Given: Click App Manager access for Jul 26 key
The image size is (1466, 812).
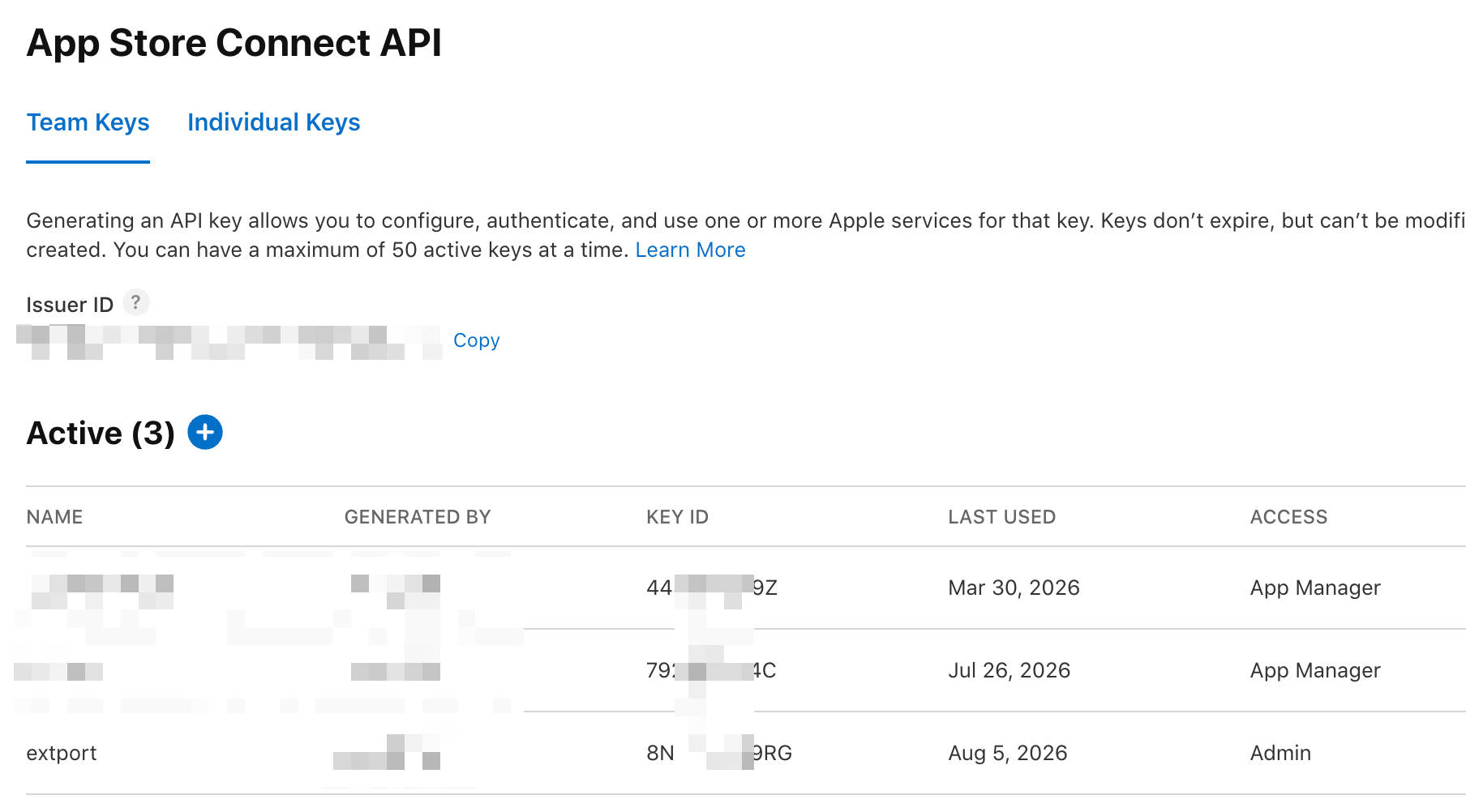Looking at the screenshot, I should tap(1315, 670).
